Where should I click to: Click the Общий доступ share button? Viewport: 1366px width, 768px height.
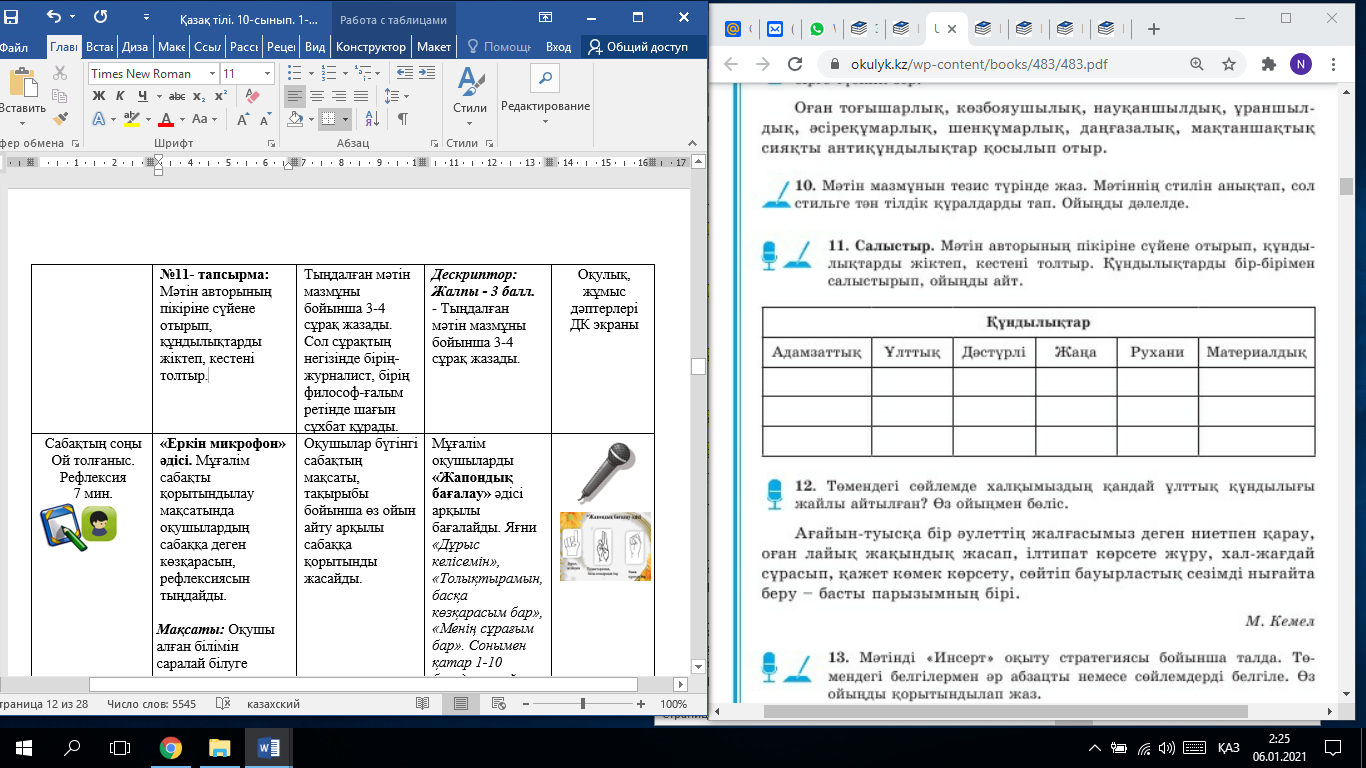[642, 47]
